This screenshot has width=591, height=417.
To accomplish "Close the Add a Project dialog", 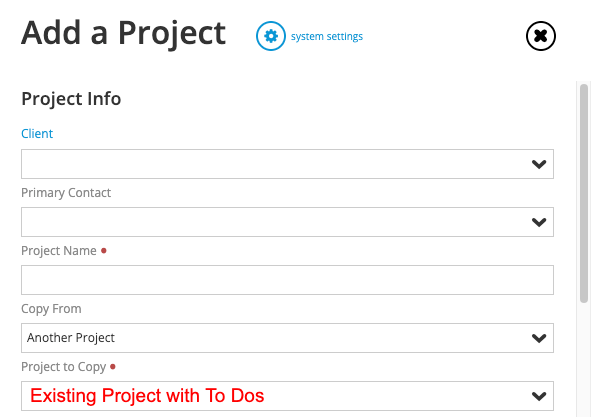I will (540, 36).
